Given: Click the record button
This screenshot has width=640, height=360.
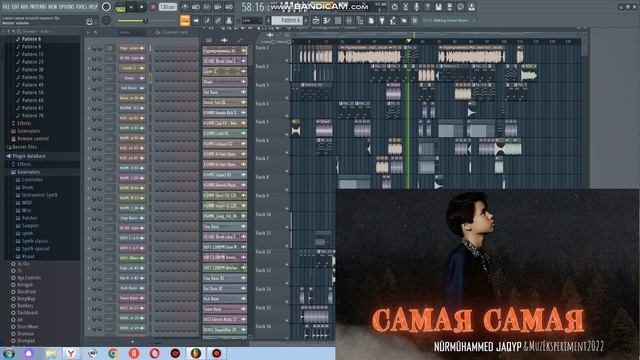Looking at the screenshot, I should [x=153, y=7].
